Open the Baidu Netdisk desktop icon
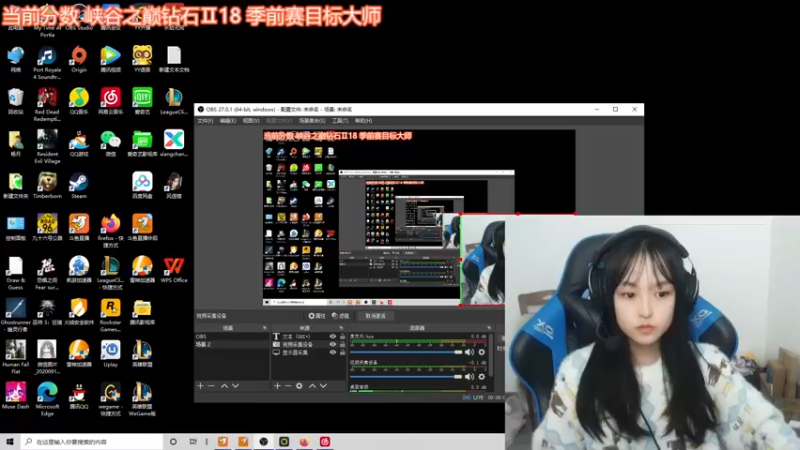 click(142, 185)
